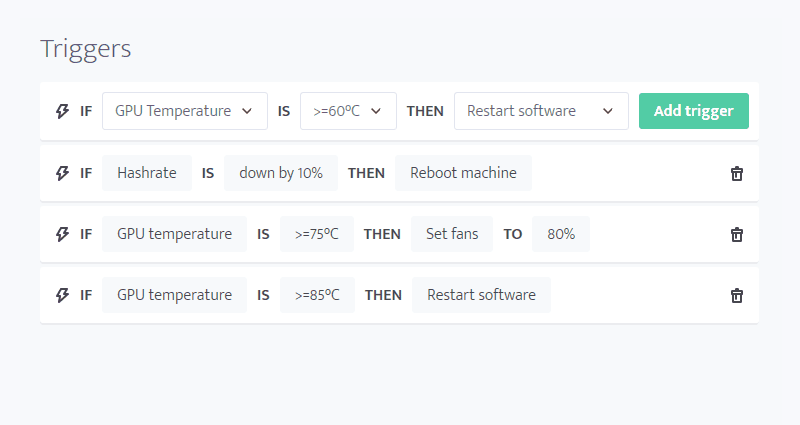Open the >=60°C threshold dropdown
This screenshot has width=800, height=425.
point(348,111)
